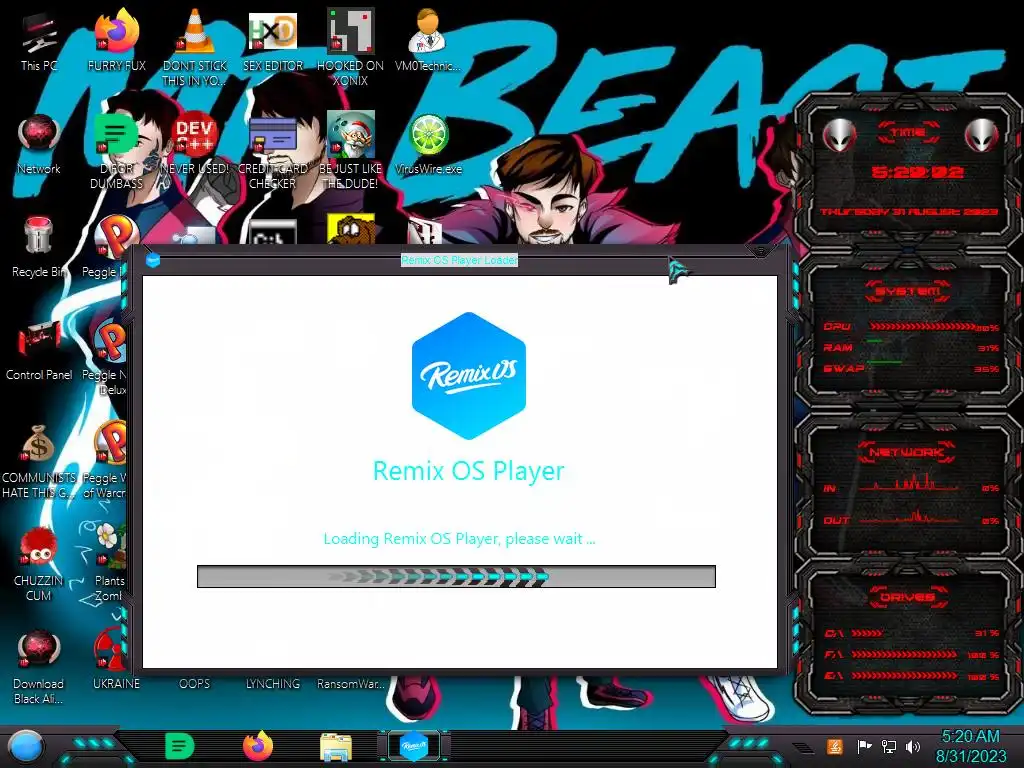Viewport: 1024px width, 768px height.
Task: Click the Start orb on the taskbar
Action: tap(25, 747)
